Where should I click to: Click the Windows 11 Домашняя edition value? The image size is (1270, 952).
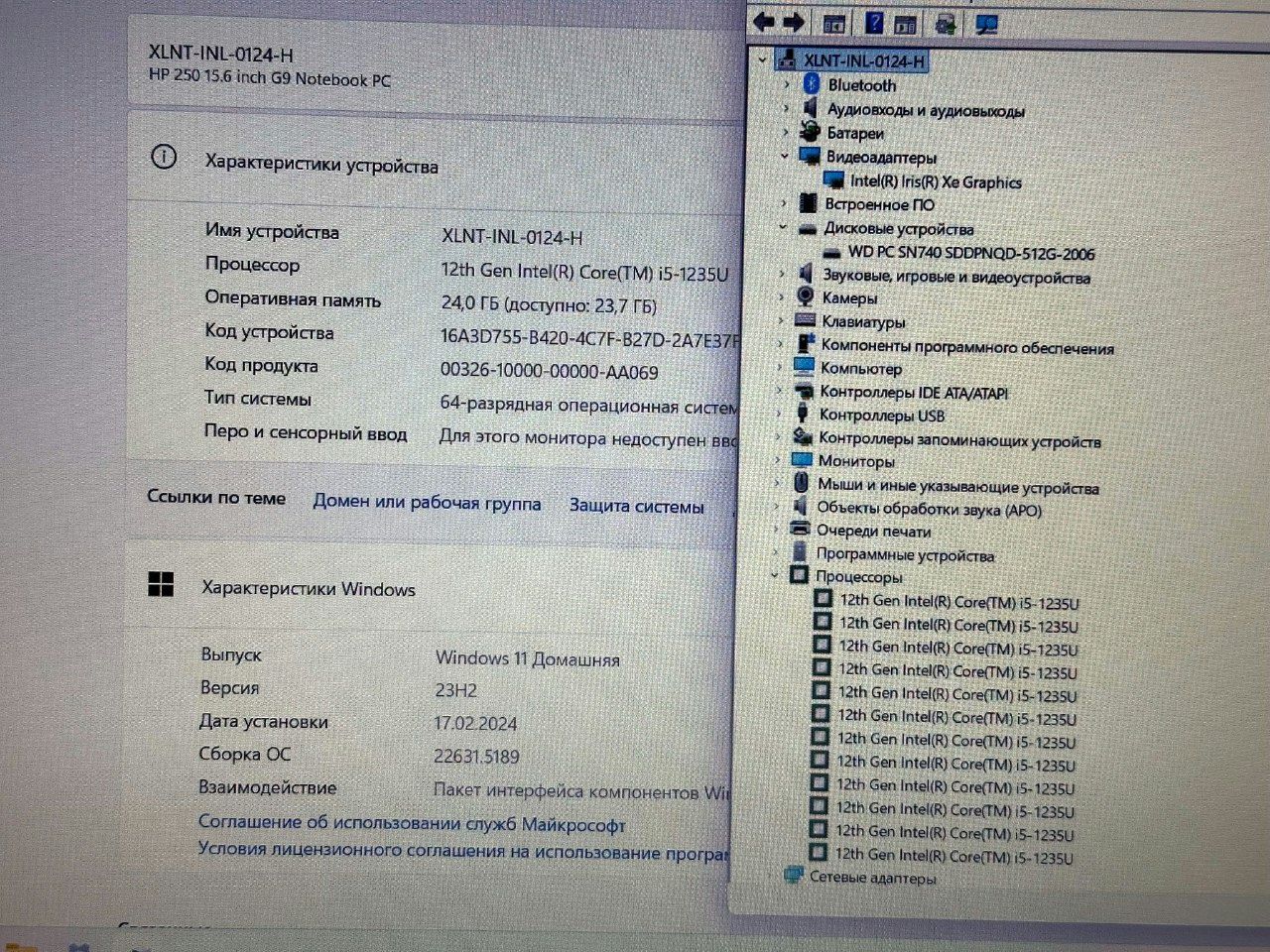coord(528,658)
